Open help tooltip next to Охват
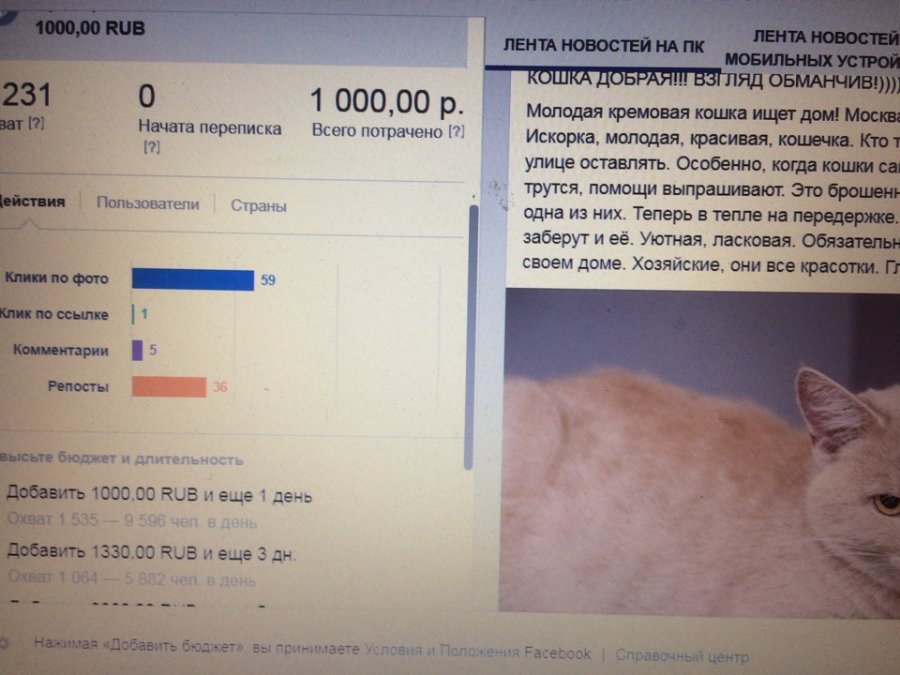 [36, 123]
